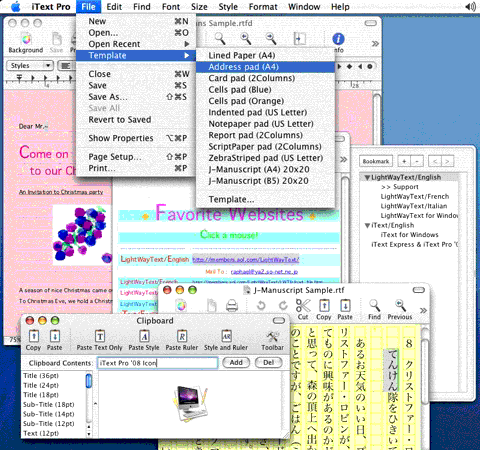
Task: Show more toolbar items in main window
Action: tap(375, 44)
